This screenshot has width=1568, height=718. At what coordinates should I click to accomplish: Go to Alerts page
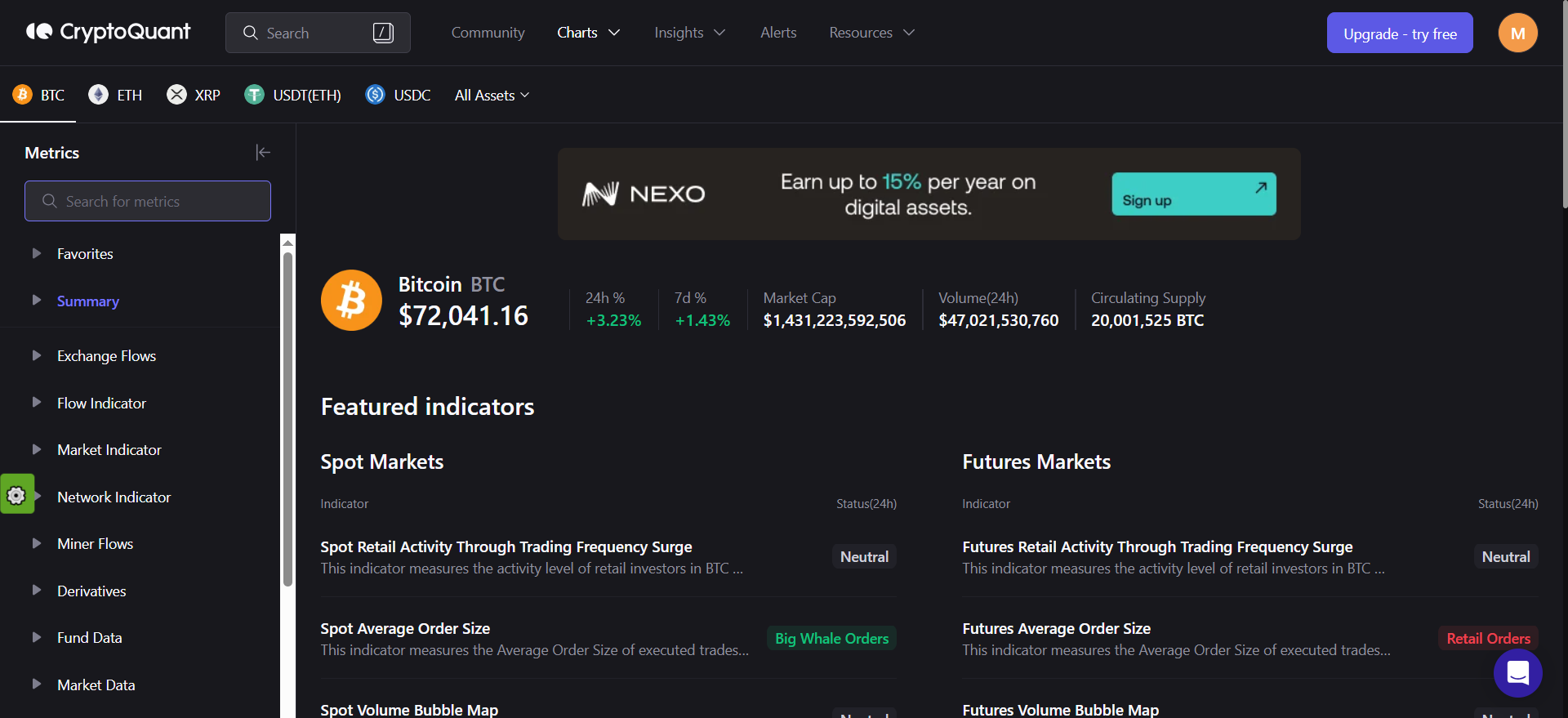(x=778, y=33)
